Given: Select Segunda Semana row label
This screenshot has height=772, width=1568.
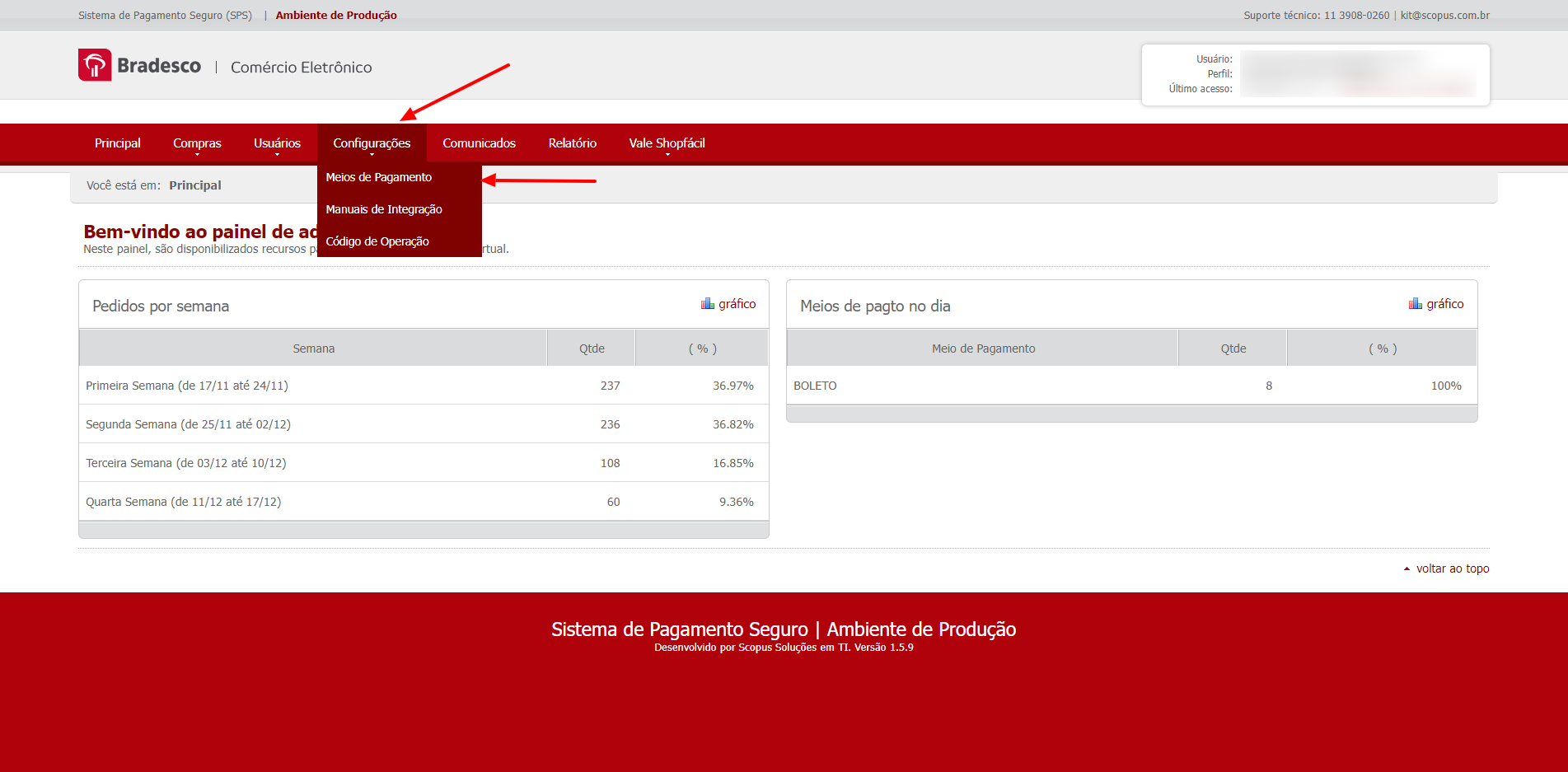Looking at the screenshot, I should (188, 424).
